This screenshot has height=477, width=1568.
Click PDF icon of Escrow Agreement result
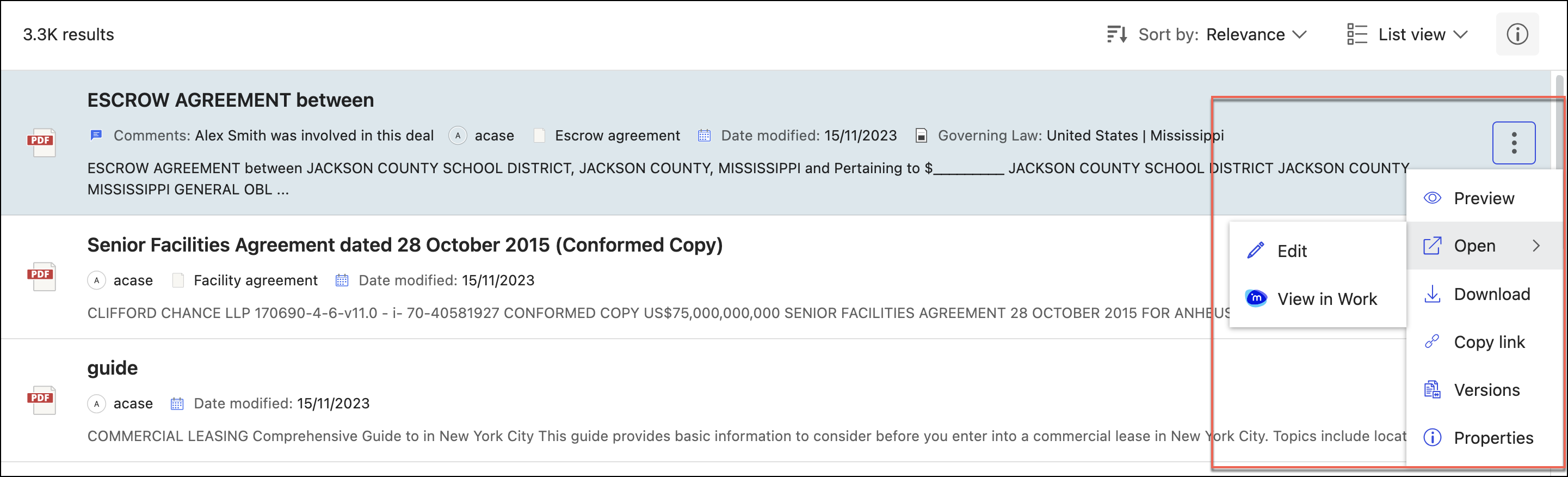click(x=41, y=143)
